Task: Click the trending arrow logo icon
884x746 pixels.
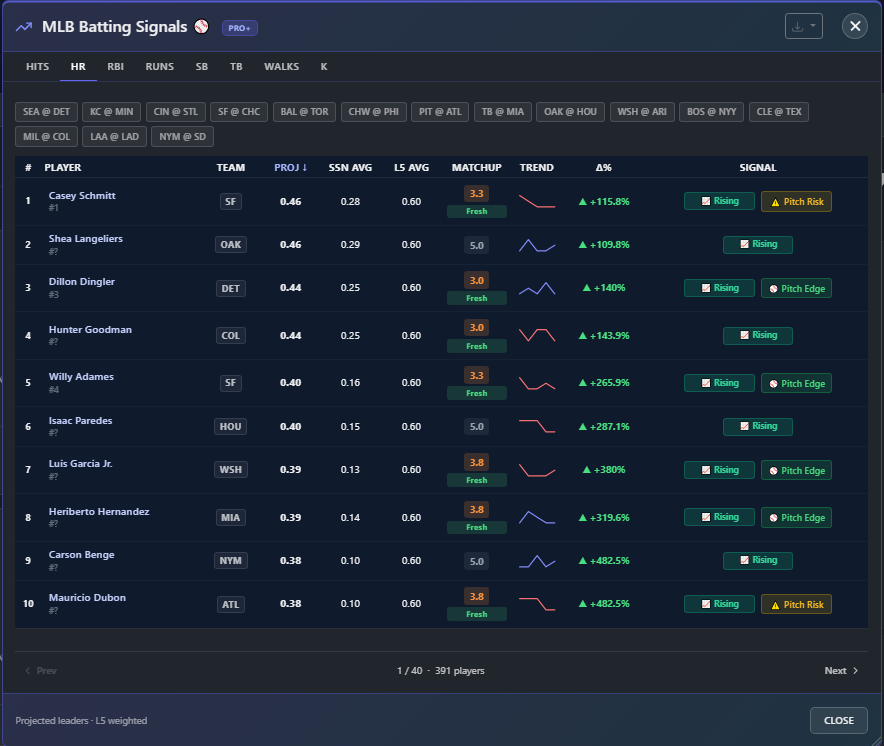Action: (x=24, y=27)
